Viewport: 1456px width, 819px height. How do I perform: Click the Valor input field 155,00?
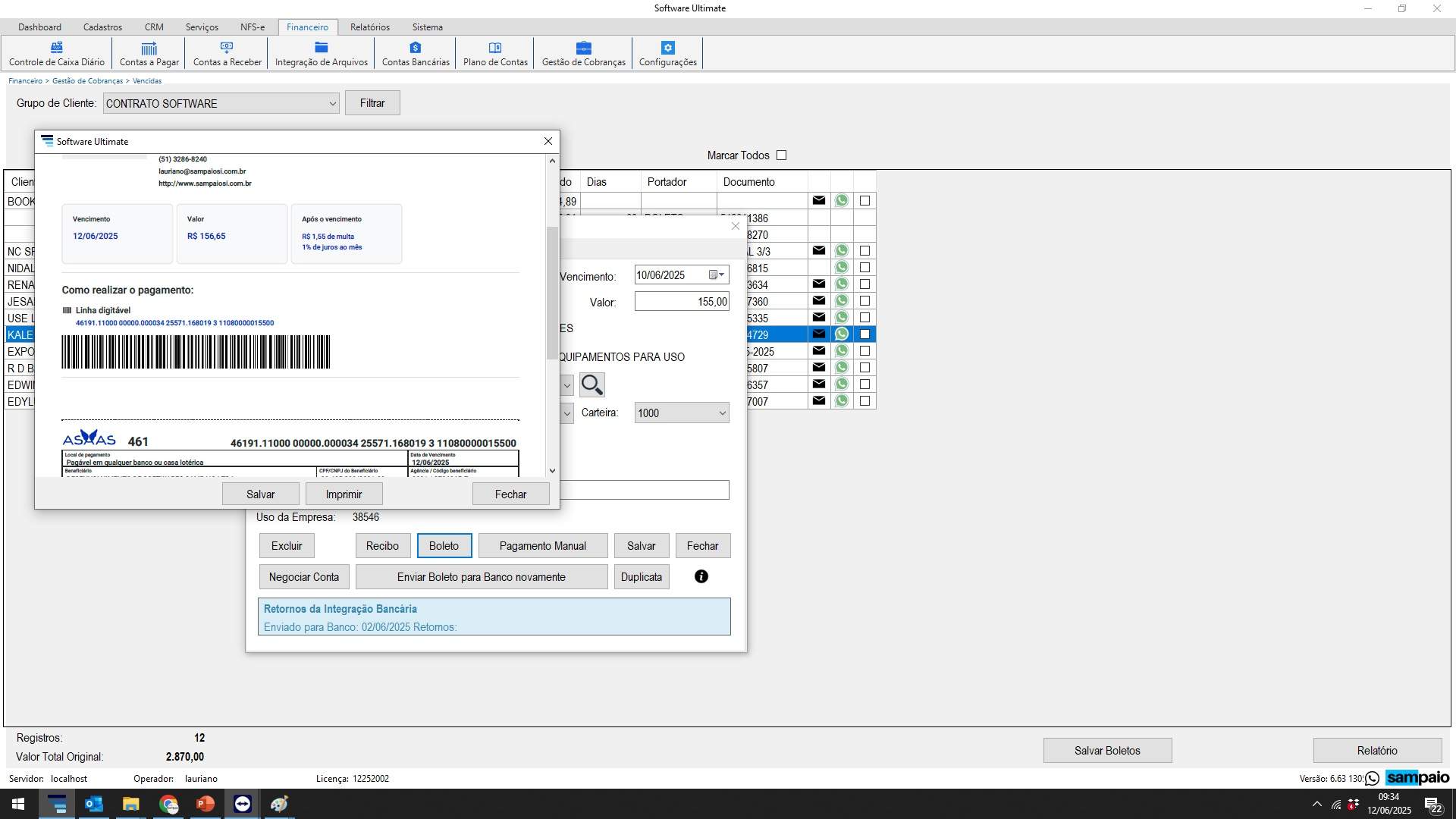click(x=682, y=302)
